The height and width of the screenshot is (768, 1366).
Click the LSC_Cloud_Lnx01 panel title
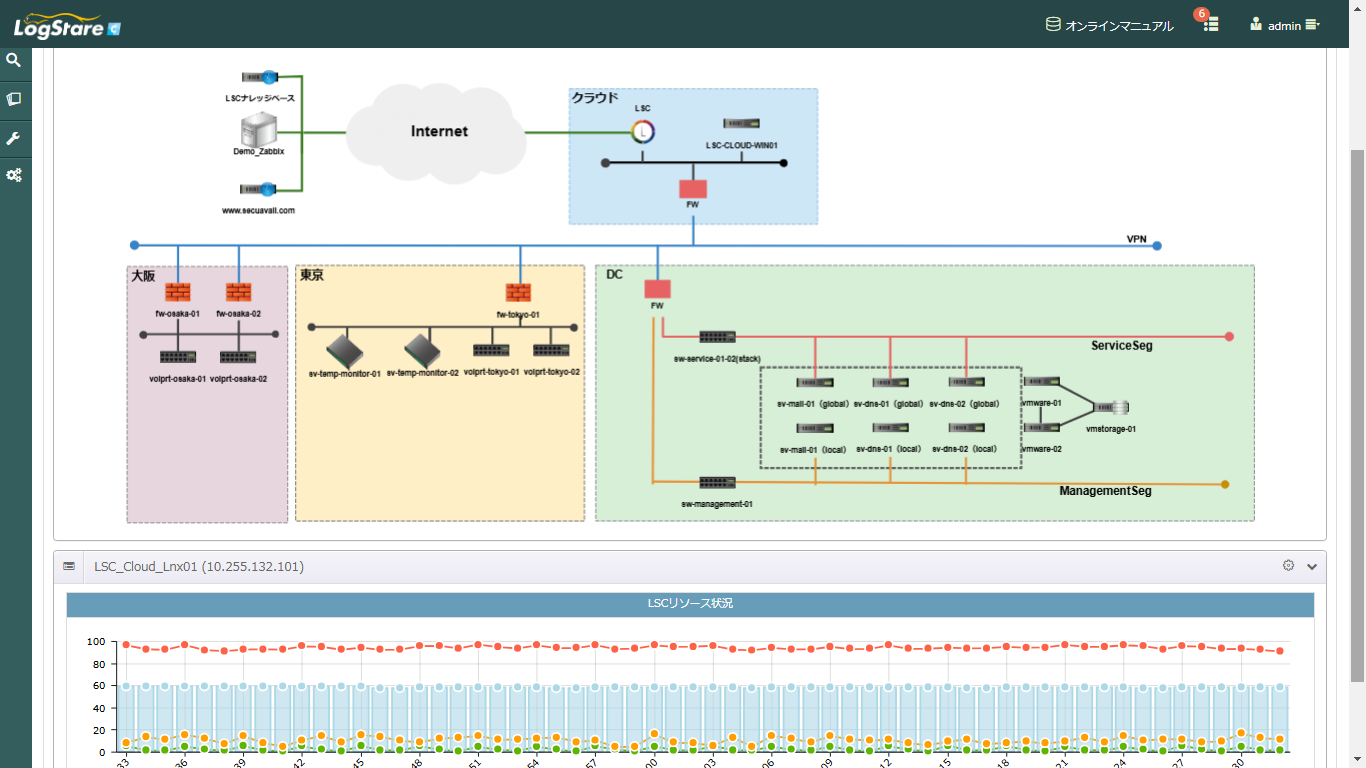pos(199,567)
